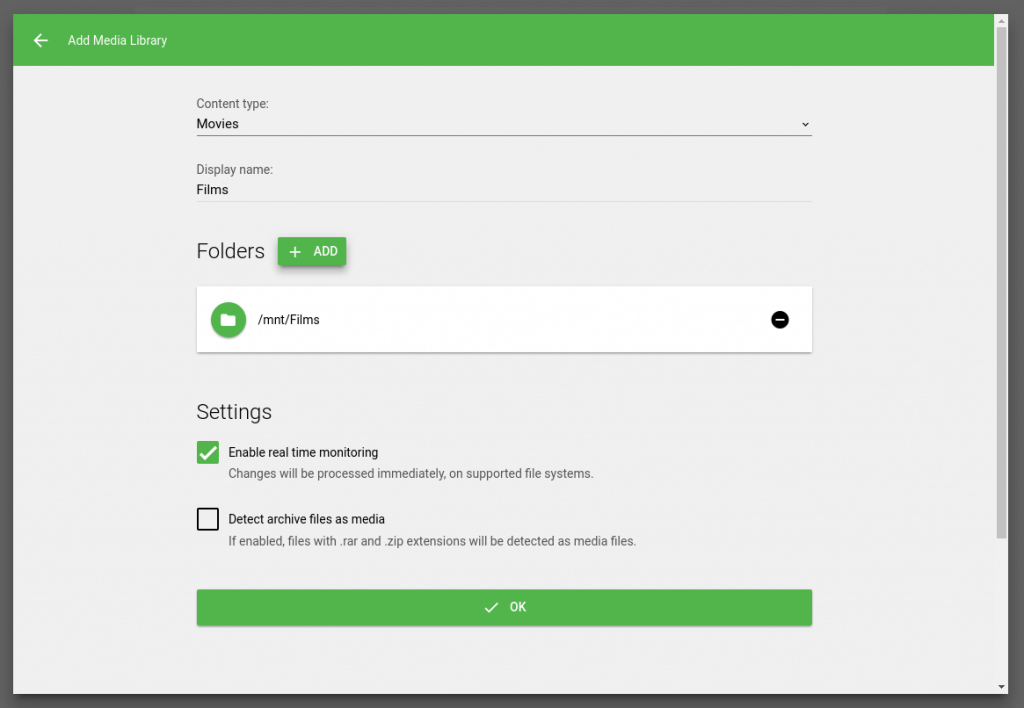Click the Folders section heading

click(231, 251)
